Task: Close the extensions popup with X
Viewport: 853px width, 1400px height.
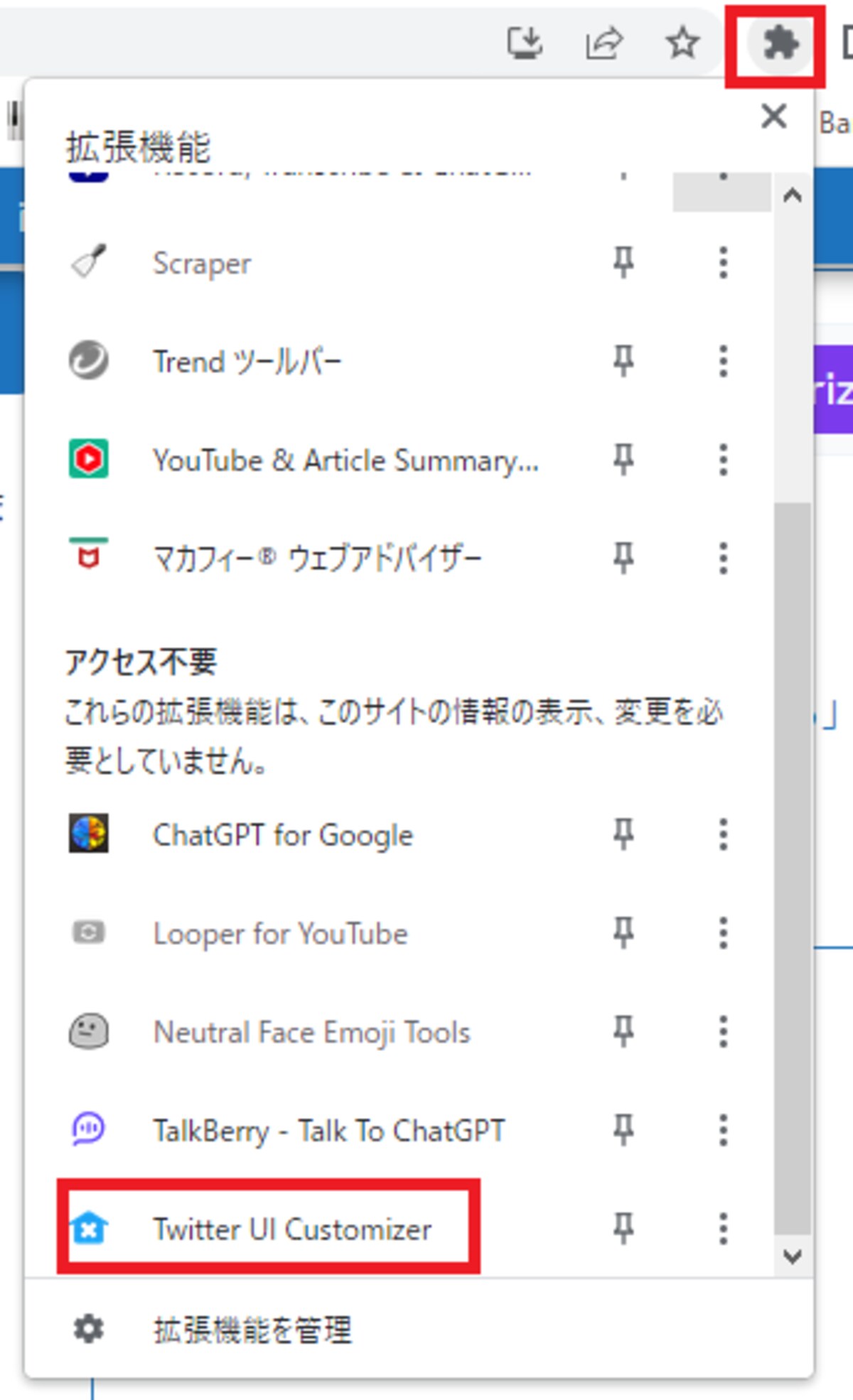Action: (773, 116)
